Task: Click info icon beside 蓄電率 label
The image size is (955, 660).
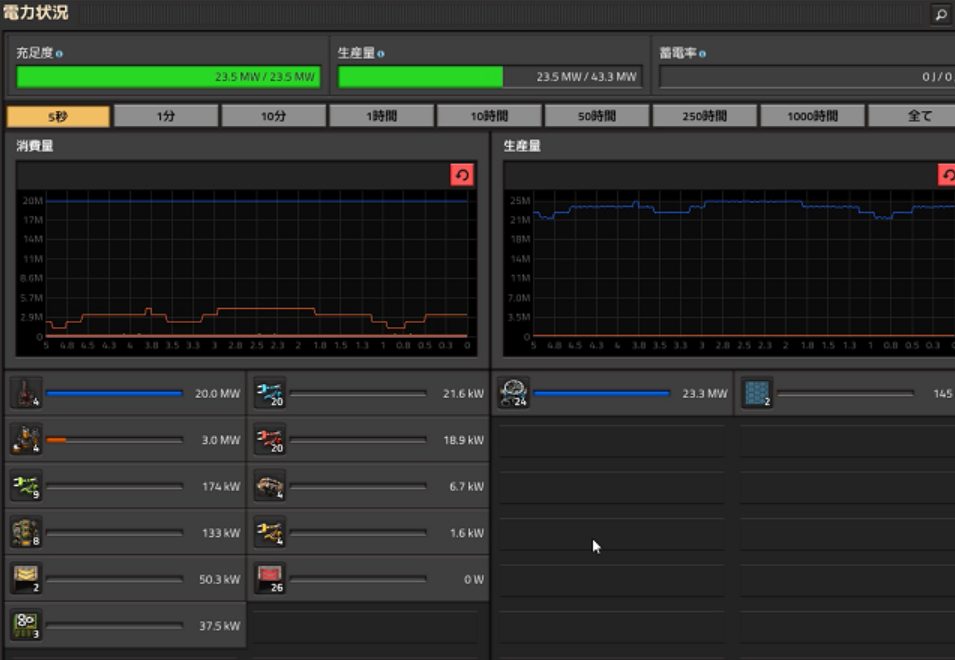Action: pyautogui.click(x=702, y=54)
